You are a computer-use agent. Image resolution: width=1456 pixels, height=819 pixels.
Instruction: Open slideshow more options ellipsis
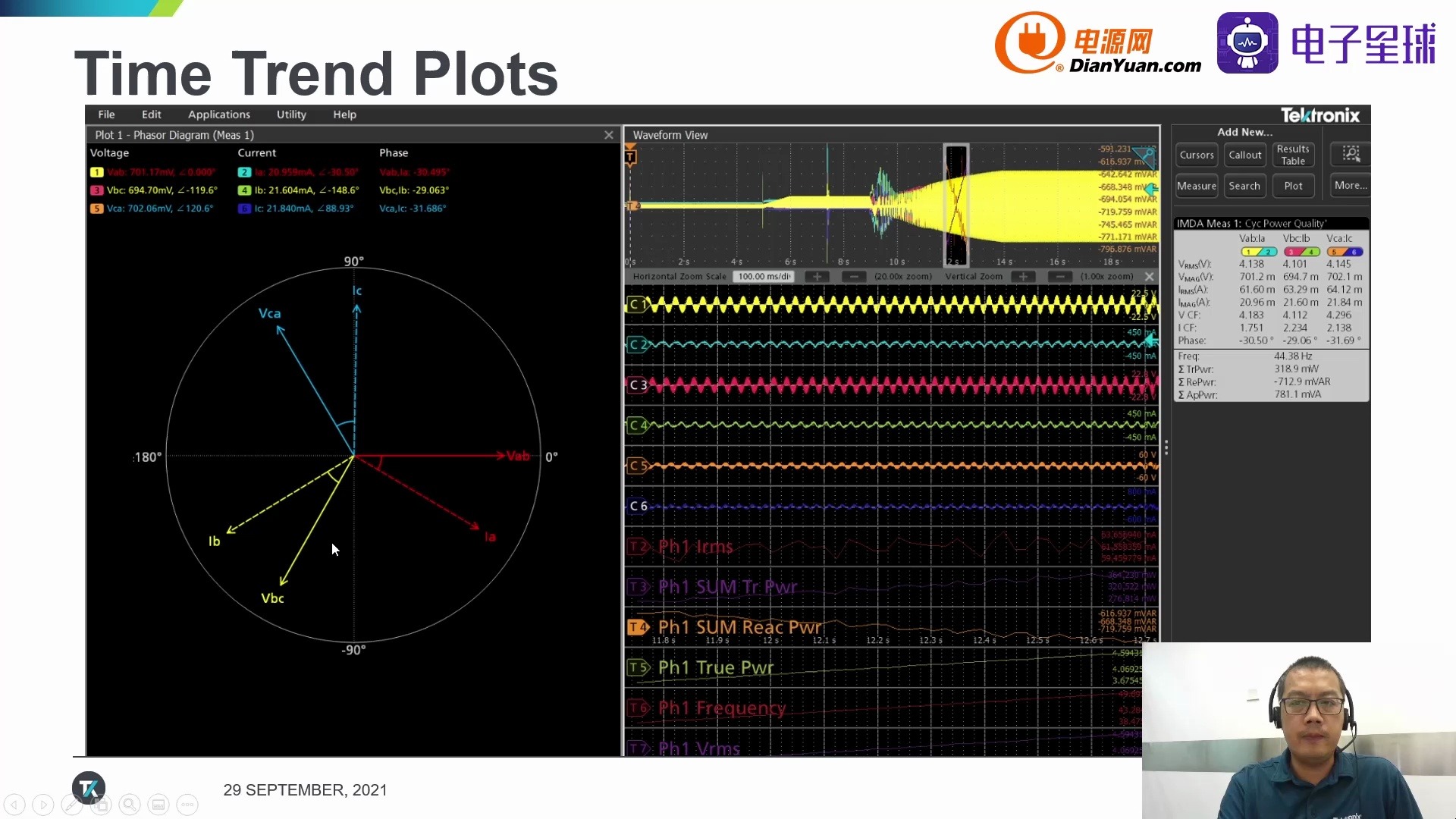pos(187,805)
